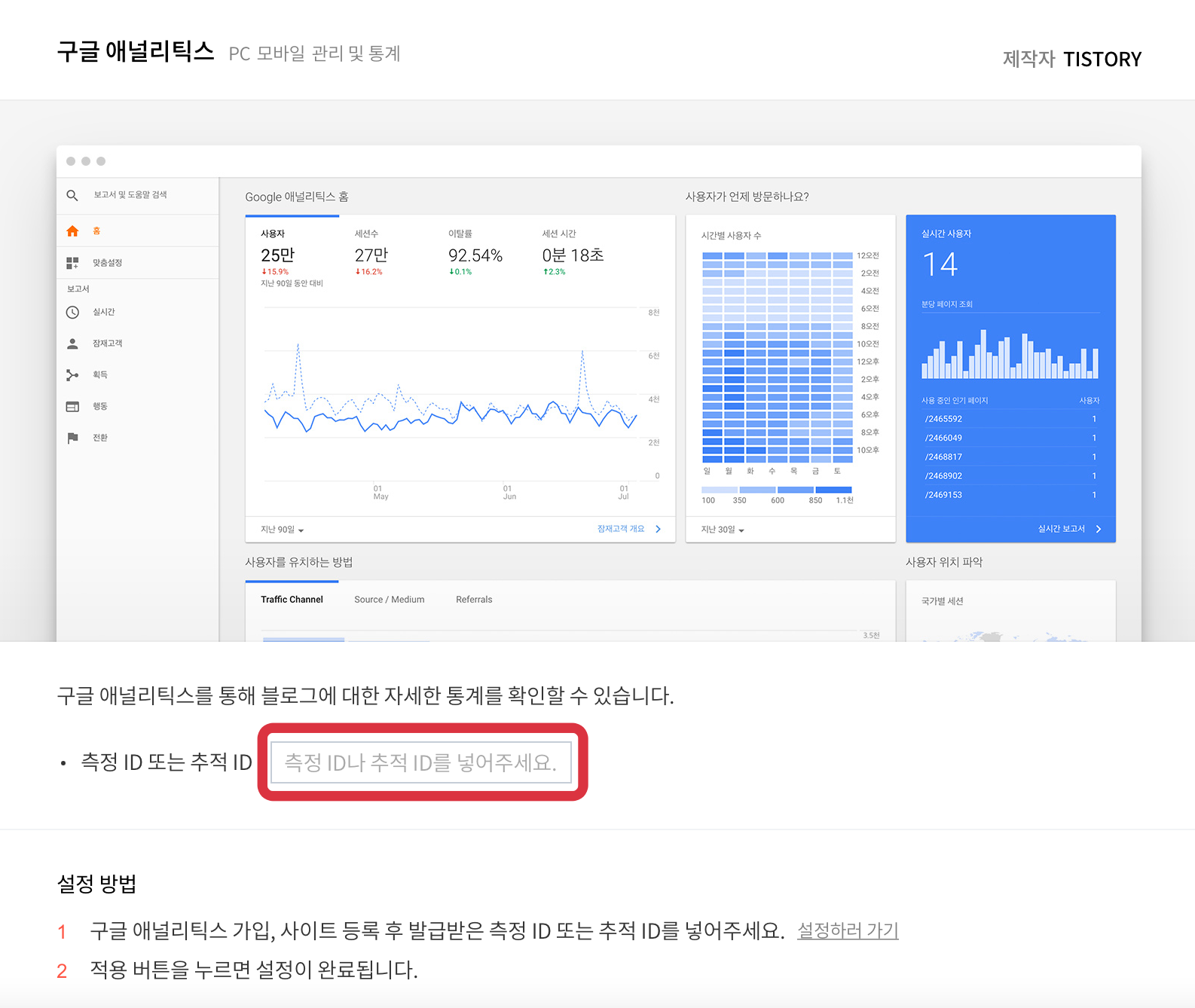Click the measurement ID input field
Viewport: 1195px width, 1008px height.
click(x=421, y=762)
